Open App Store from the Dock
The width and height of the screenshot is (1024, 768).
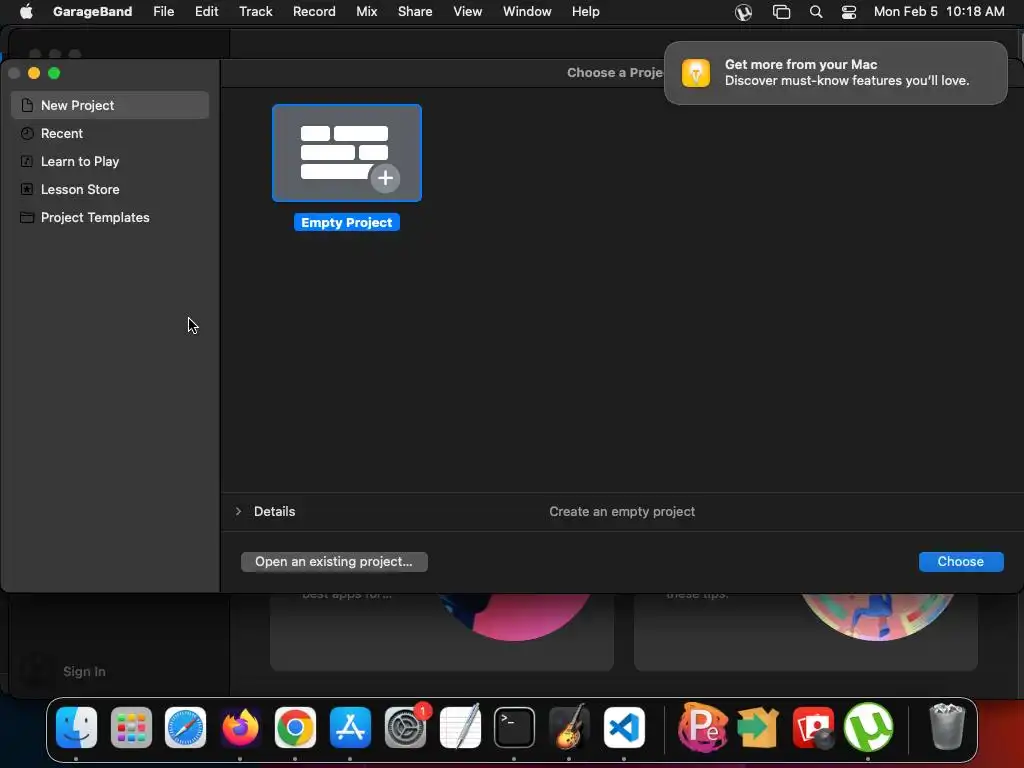350,727
